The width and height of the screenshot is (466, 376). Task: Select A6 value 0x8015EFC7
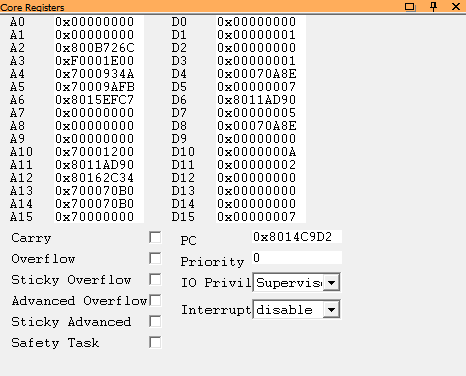tap(99, 100)
